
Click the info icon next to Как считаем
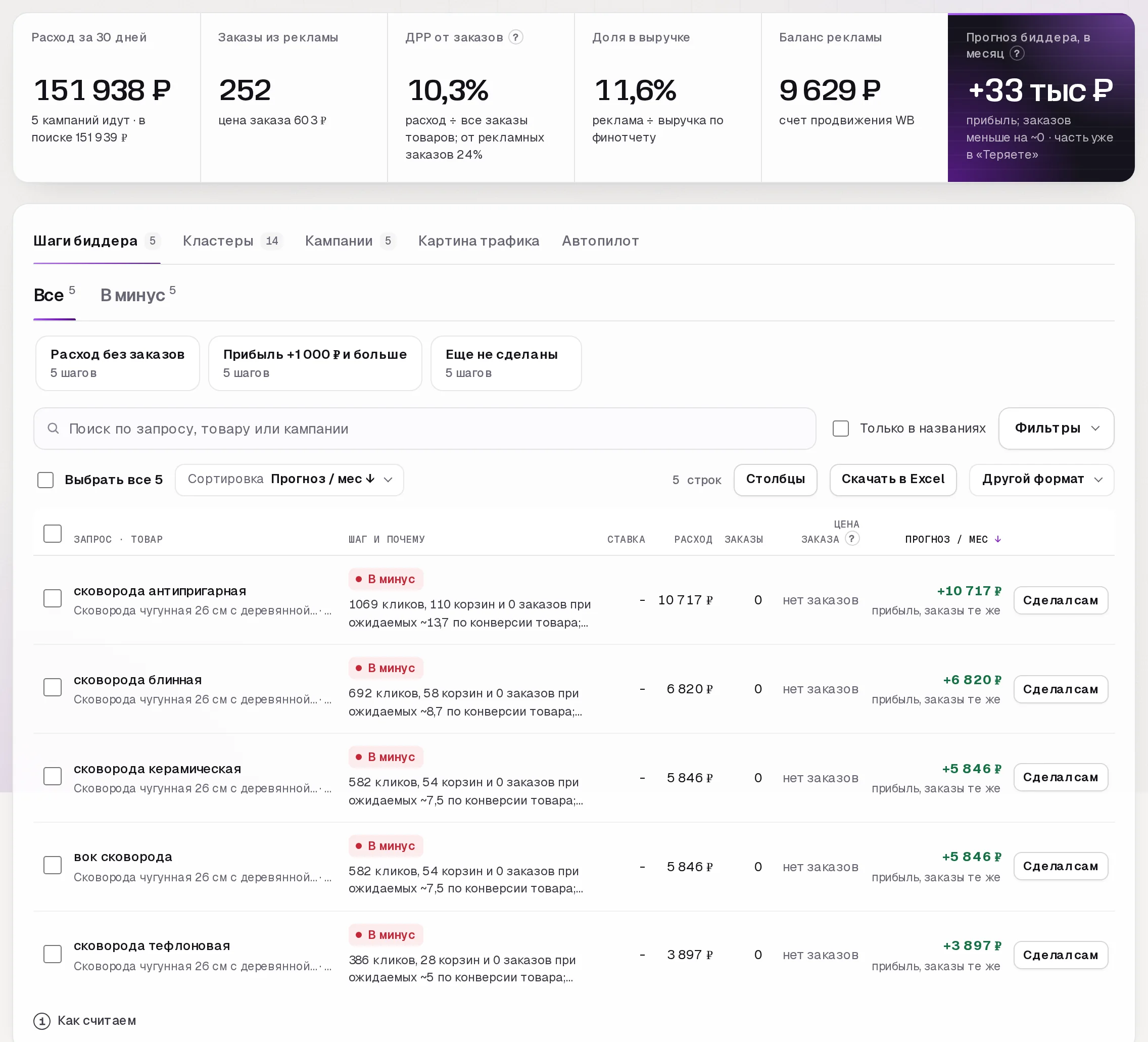click(x=42, y=1021)
